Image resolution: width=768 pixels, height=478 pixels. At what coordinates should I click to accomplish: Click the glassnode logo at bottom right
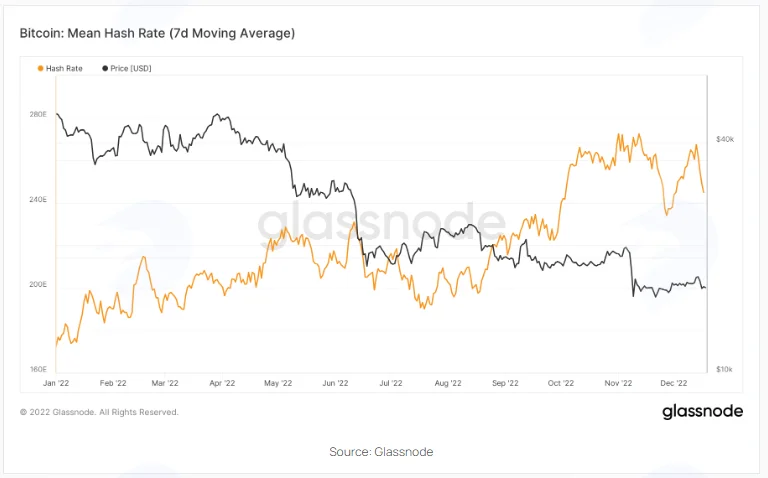point(702,411)
